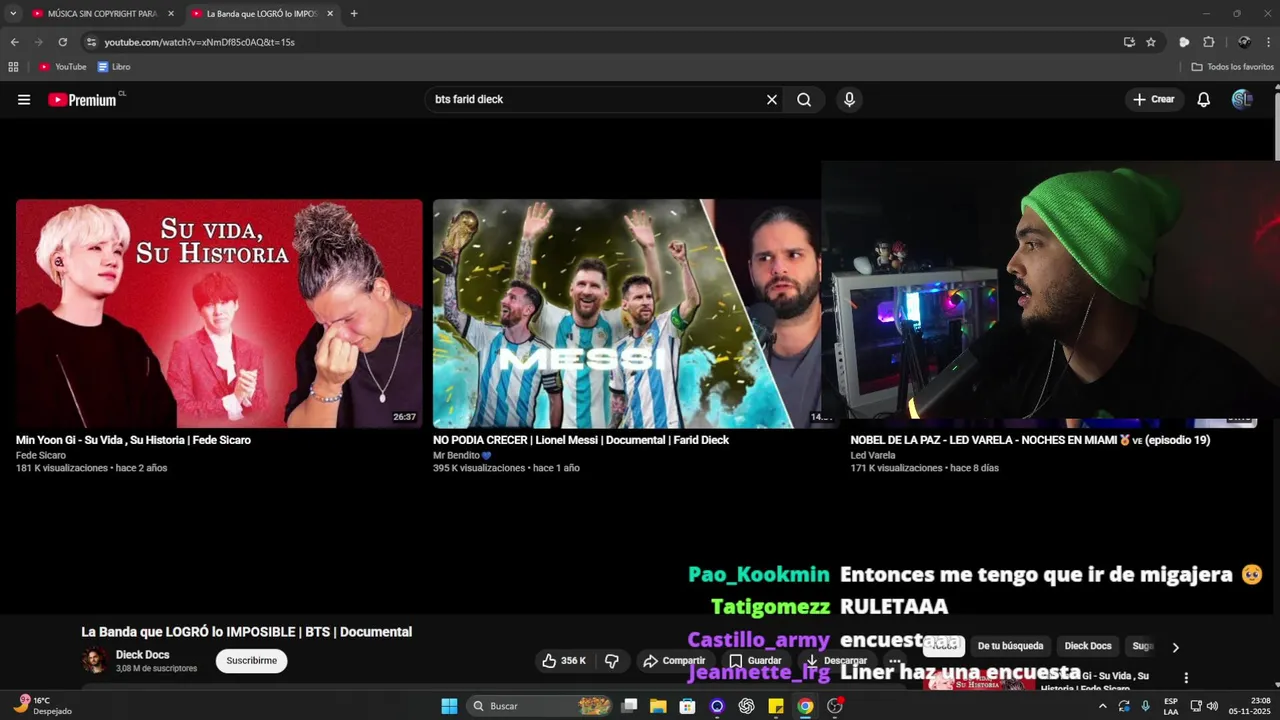Click the Chrome icon in taskbar
The height and width of the screenshot is (720, 1280).
[x=805, y=706]
